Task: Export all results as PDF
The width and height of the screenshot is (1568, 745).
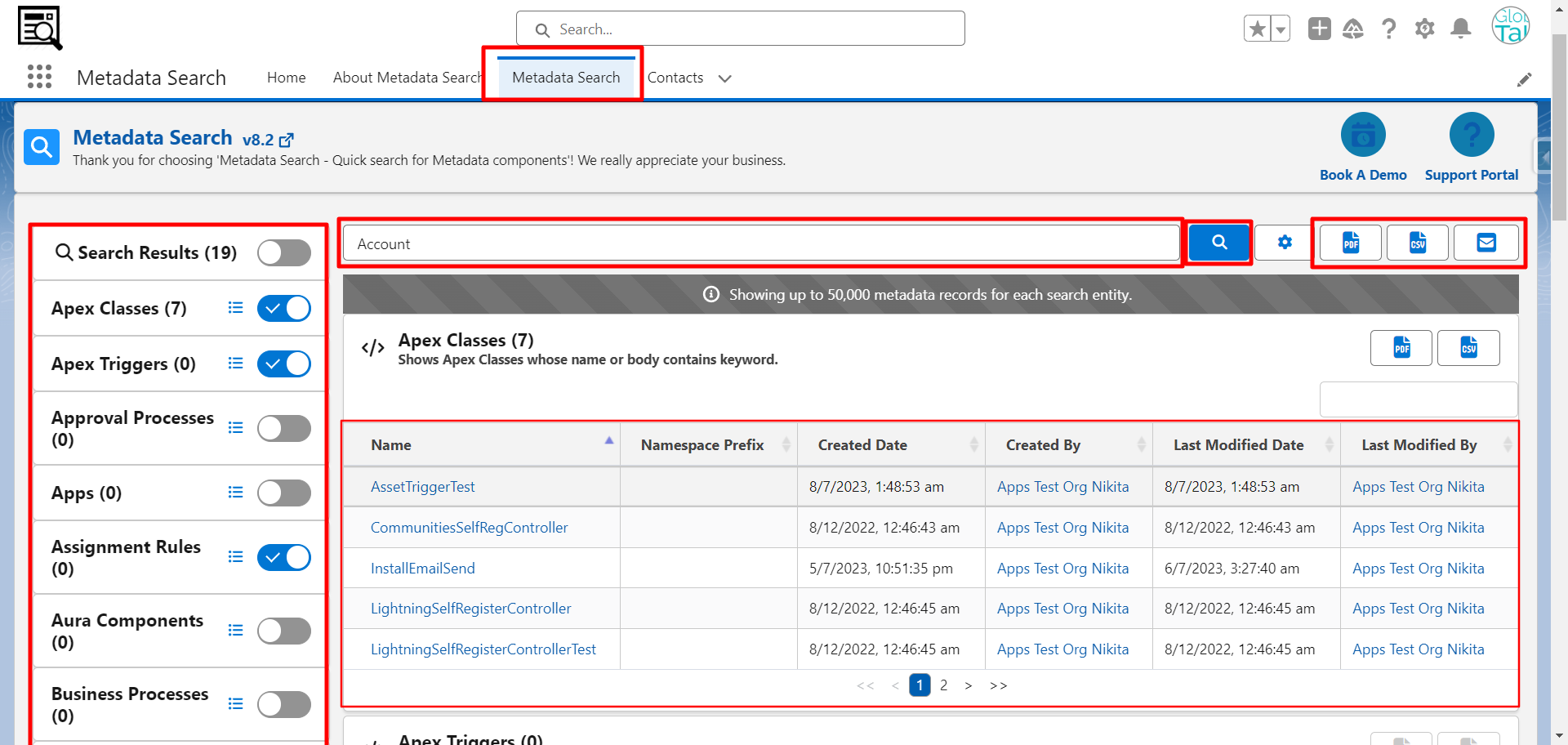Action: [1351, 243]
